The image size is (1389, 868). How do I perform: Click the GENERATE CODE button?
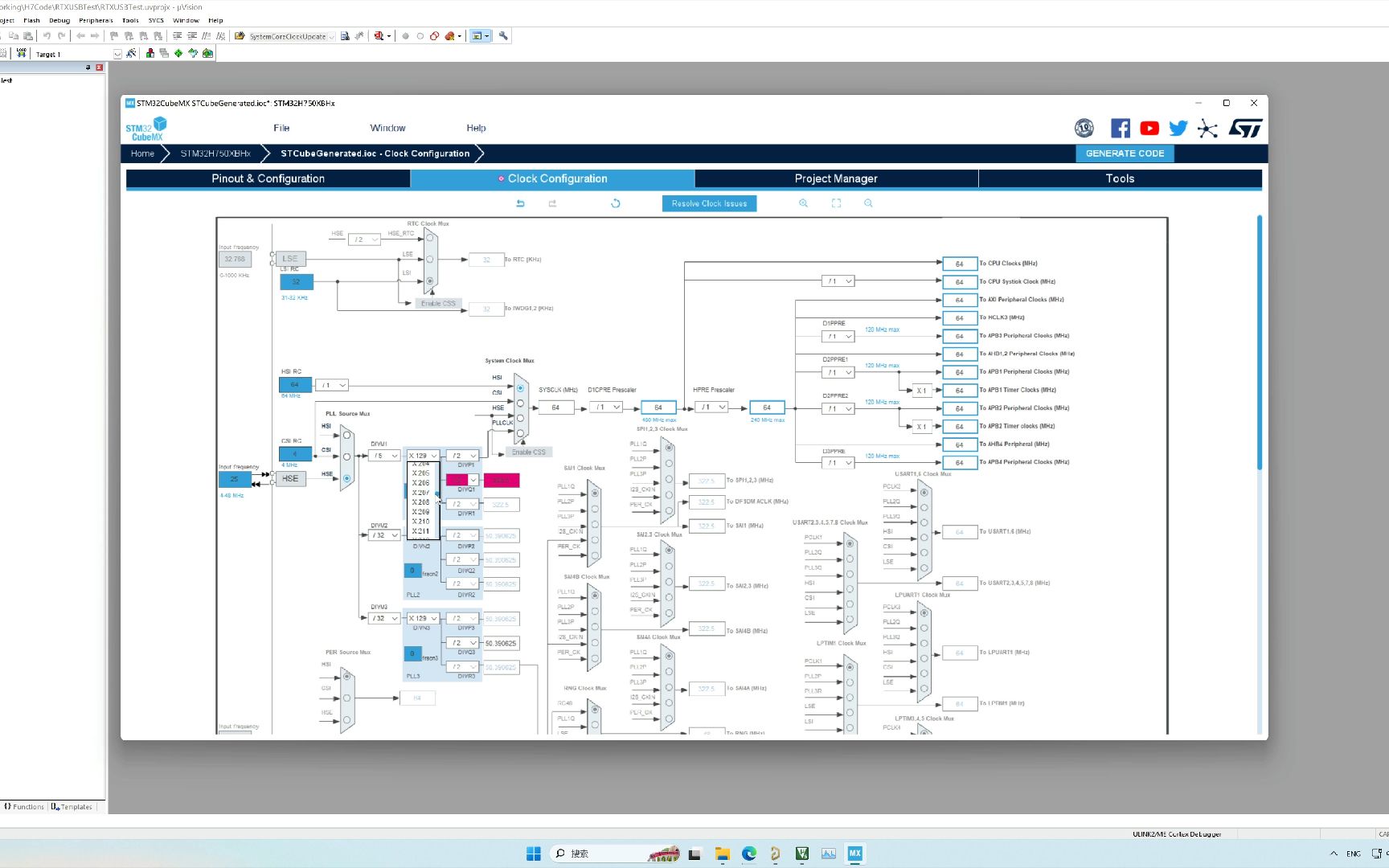(1125, 154)
